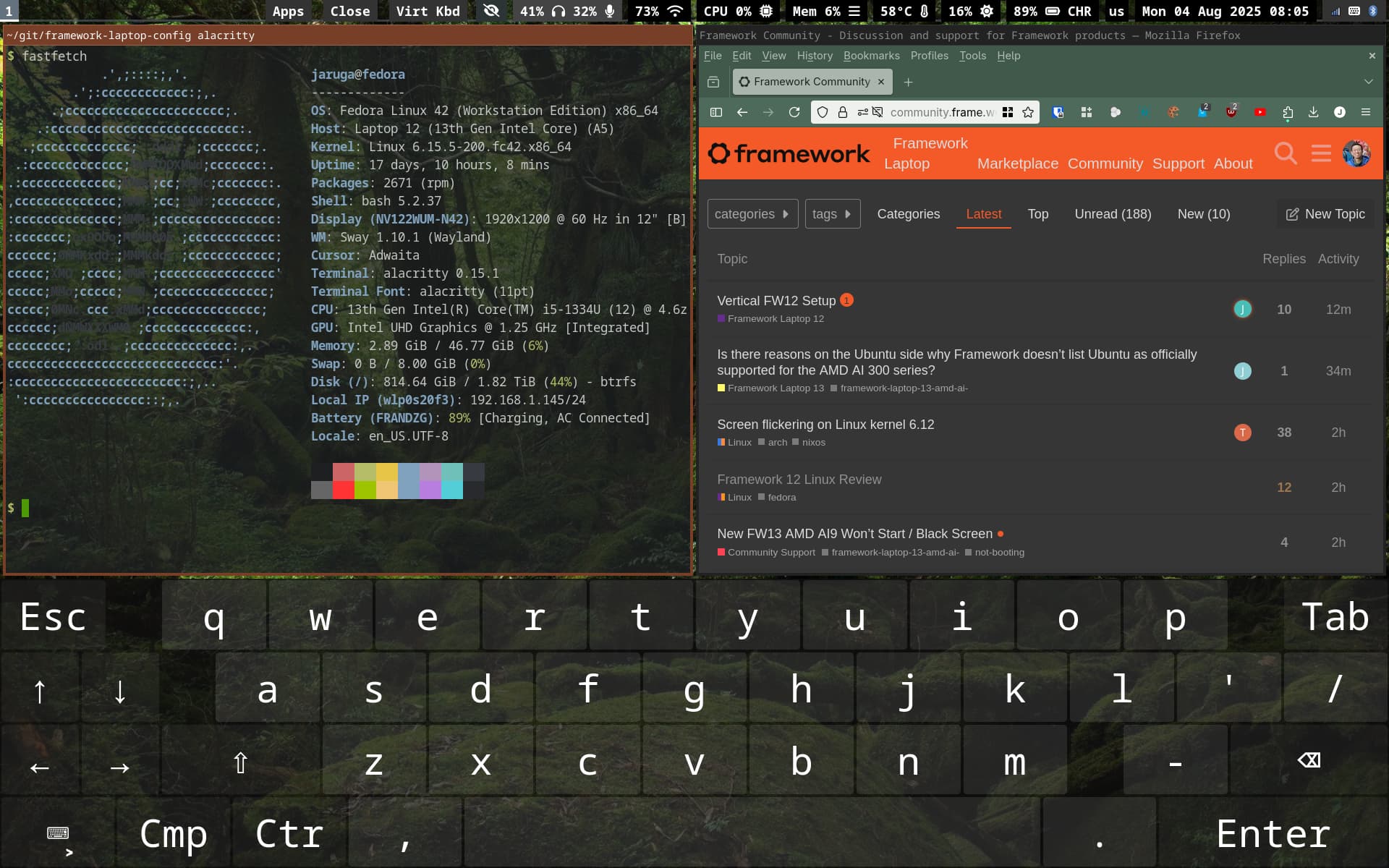The width and height of the screenshot is (1389, 868).
Task: Open user profile avatar on forum
Action: tap(1356, 153)
